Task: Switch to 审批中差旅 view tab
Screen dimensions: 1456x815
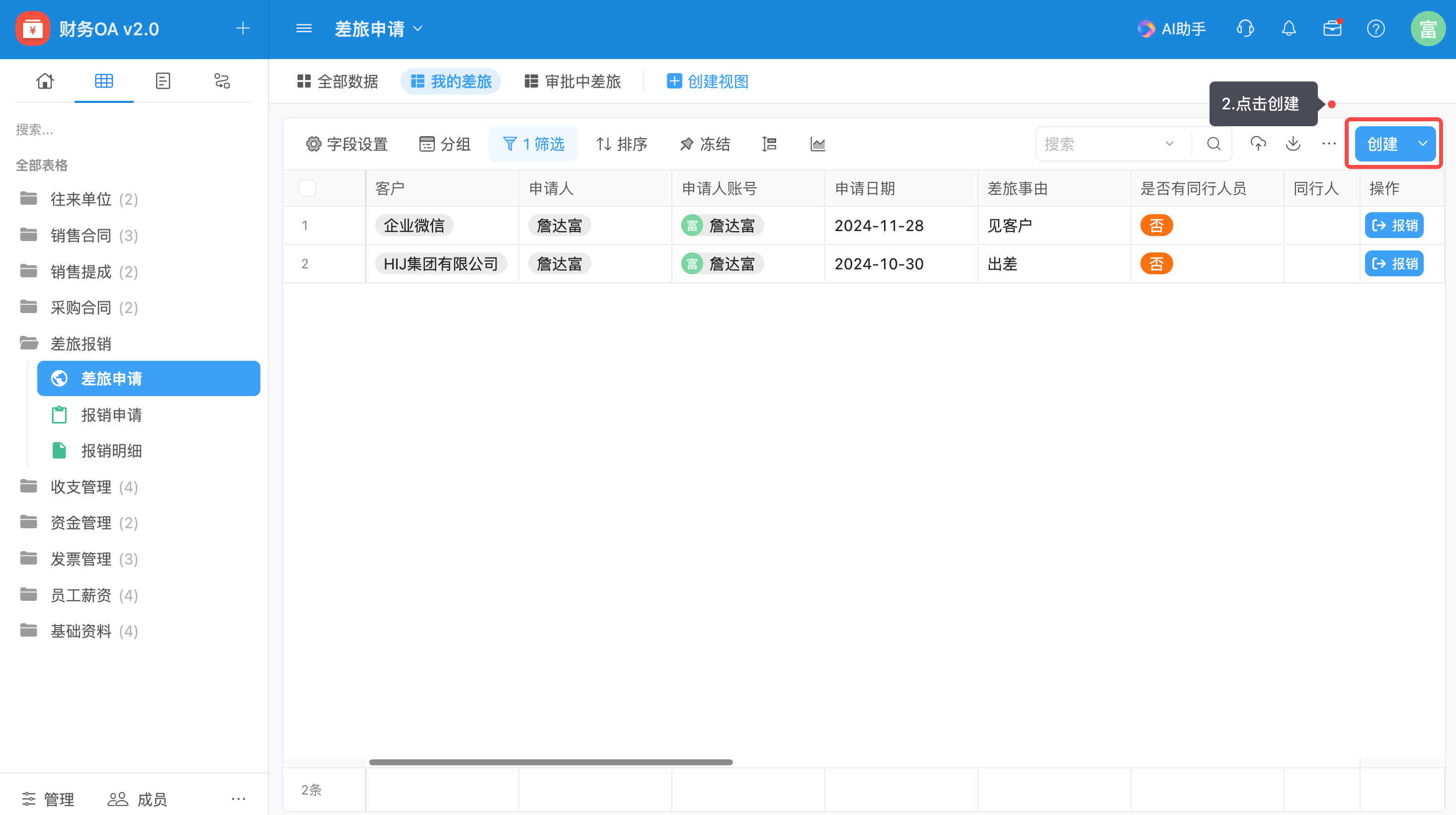Action: tap(572, 81)
